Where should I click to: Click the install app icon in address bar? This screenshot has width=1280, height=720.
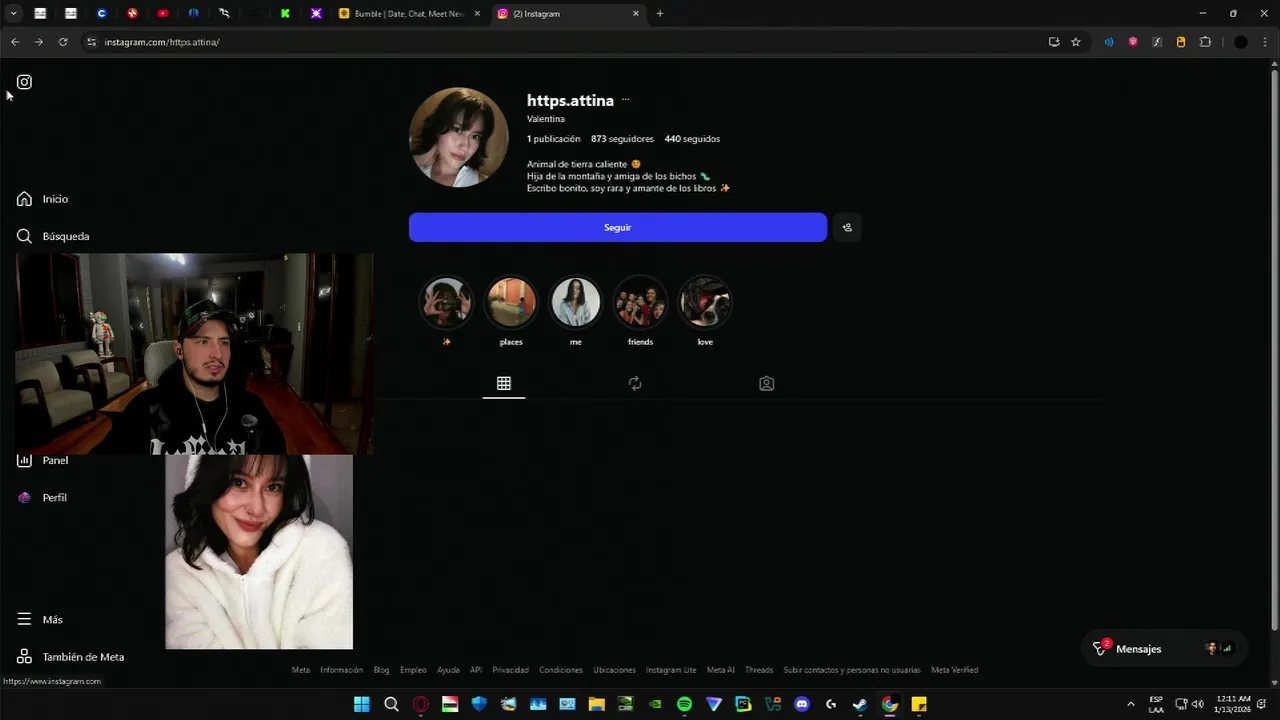pyautogui.click(x=1054, y=42)
